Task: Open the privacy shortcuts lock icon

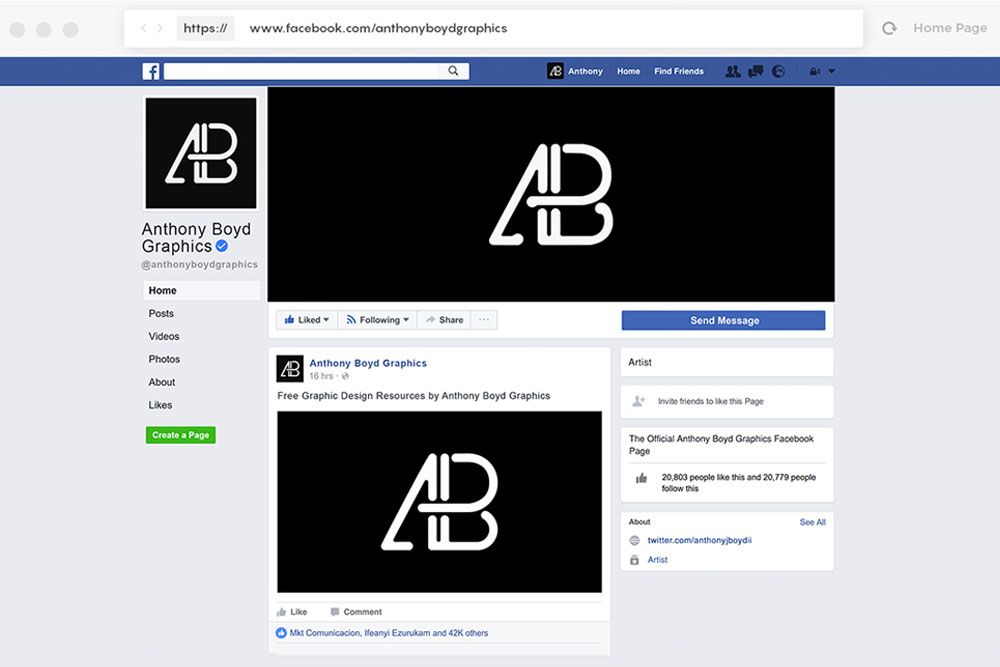Action: pos(814,71)
